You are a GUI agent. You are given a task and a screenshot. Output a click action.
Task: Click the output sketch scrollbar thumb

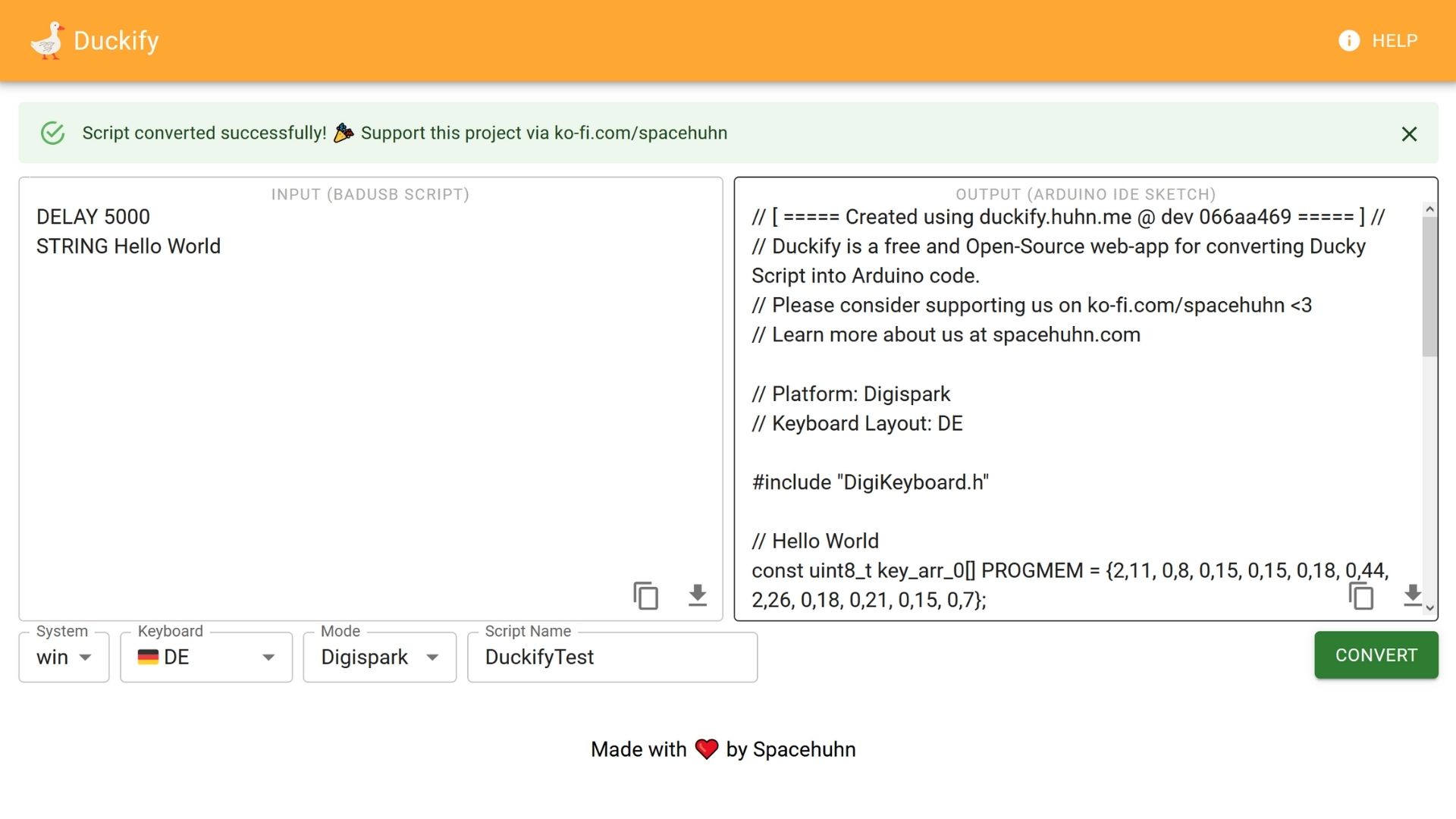[x=1429, y=287]
